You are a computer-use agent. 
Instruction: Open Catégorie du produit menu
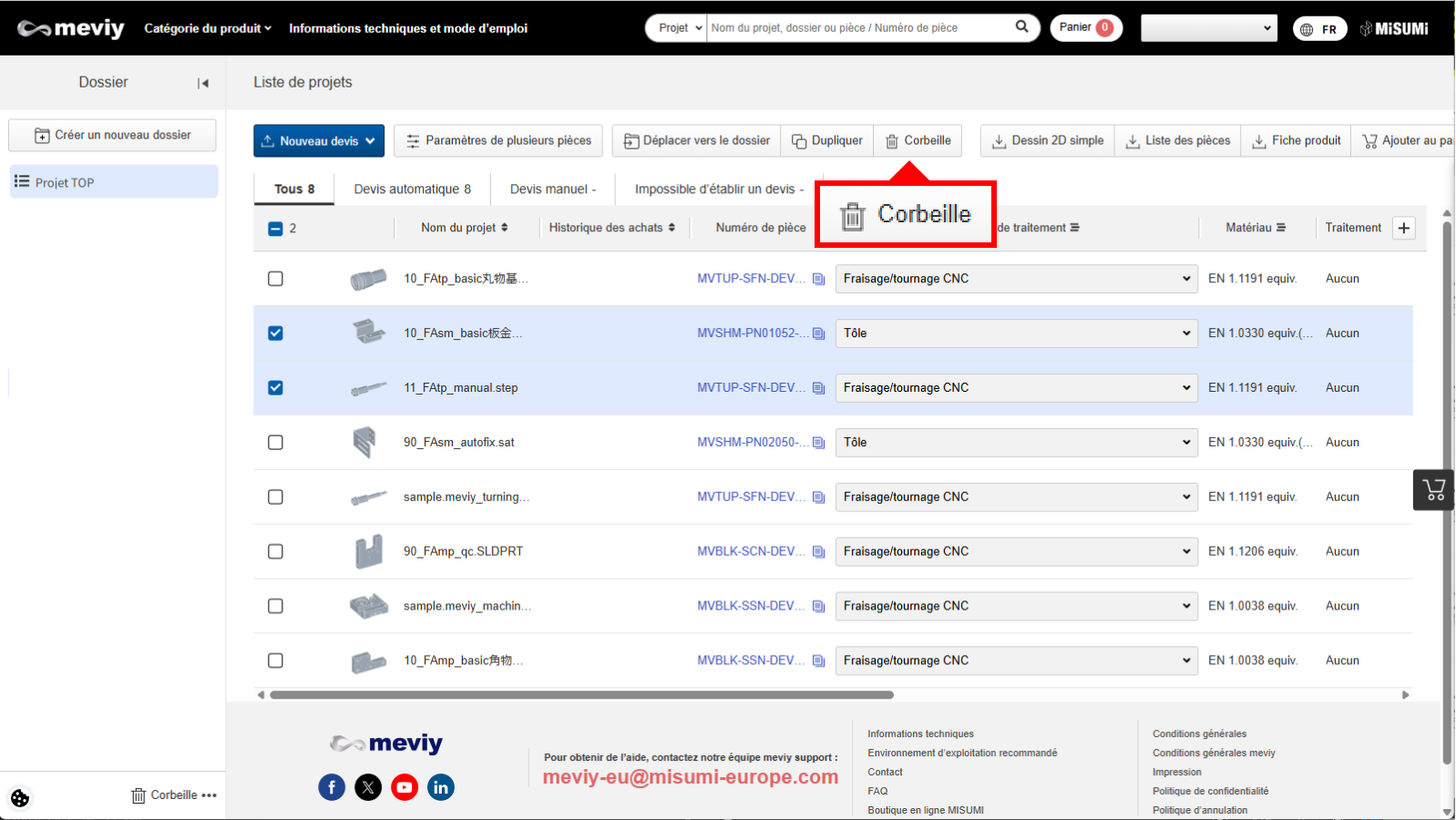pos(208,28)
